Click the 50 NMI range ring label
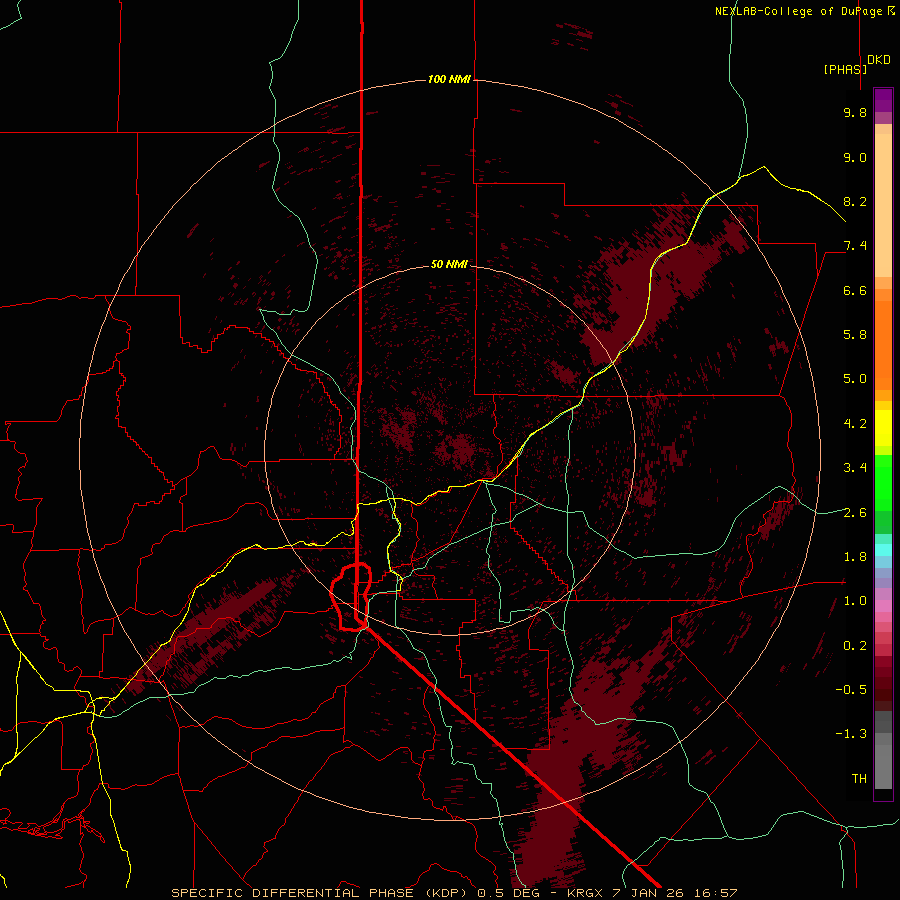 (x=449, y=265)
